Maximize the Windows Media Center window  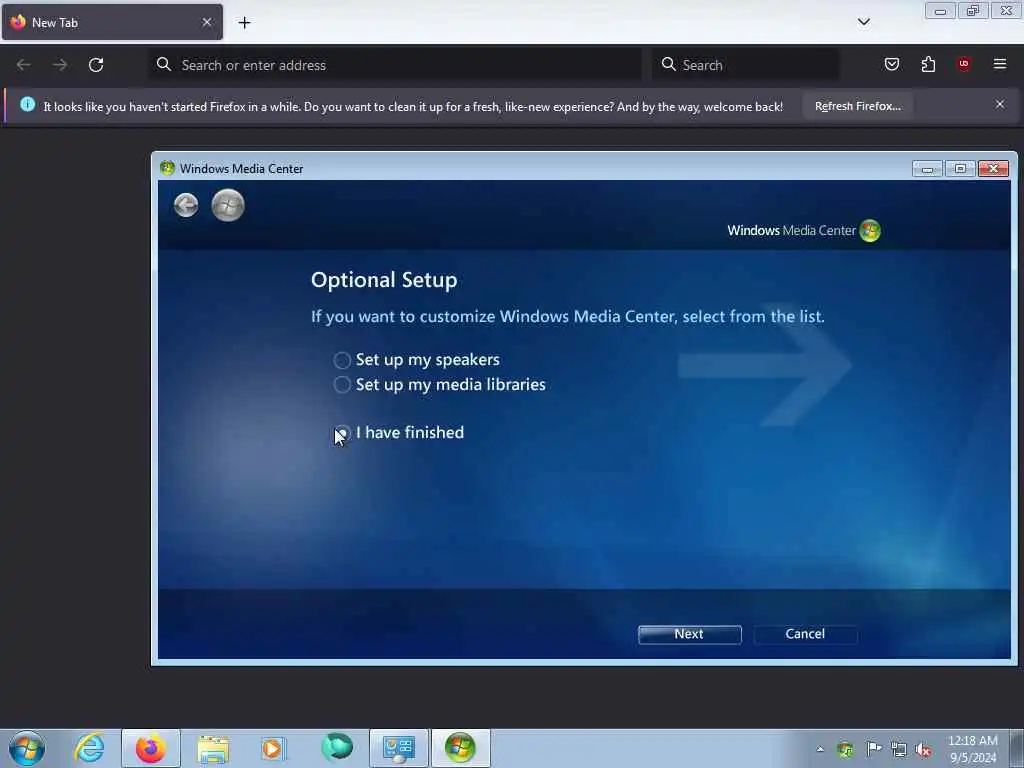pos(961,169)
